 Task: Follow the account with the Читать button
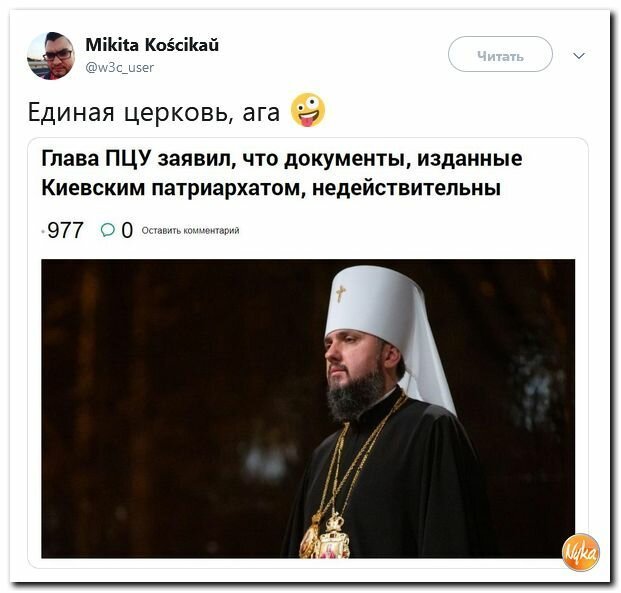500,54
